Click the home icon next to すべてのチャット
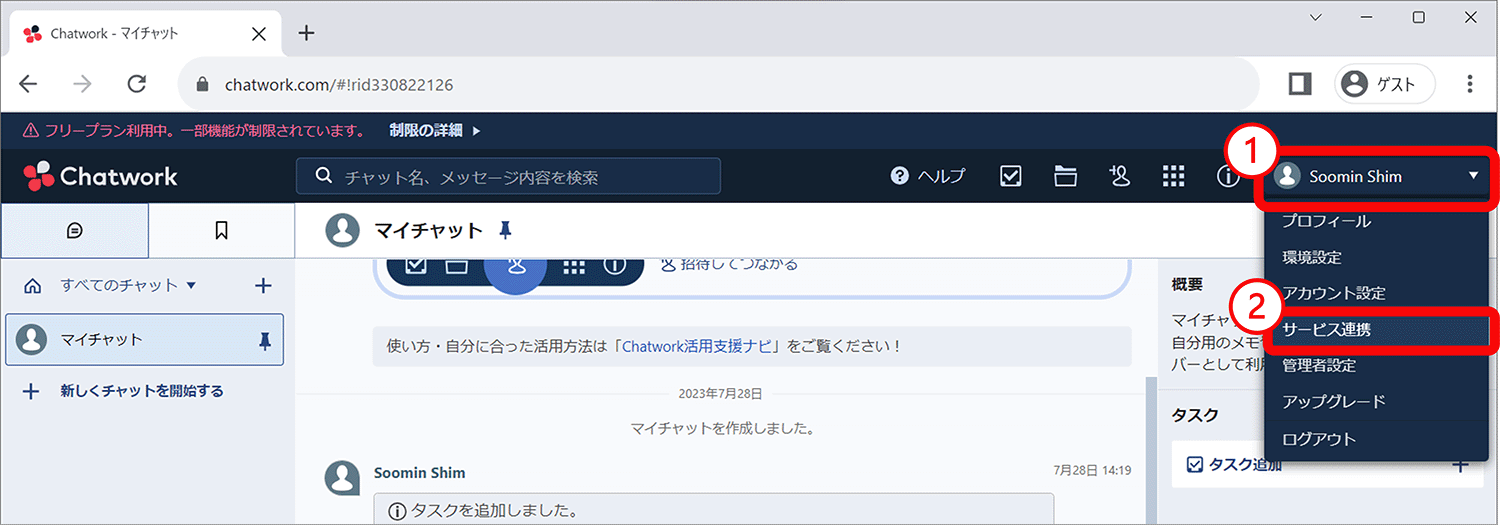The height and width of the screenshot is (525, 1500). pos(32,286)
